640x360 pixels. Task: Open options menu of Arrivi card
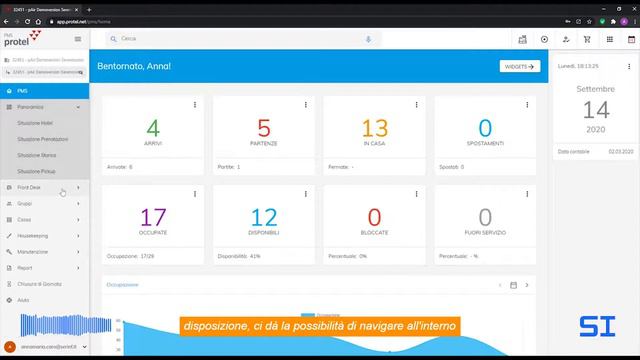(x=195, y=105)
